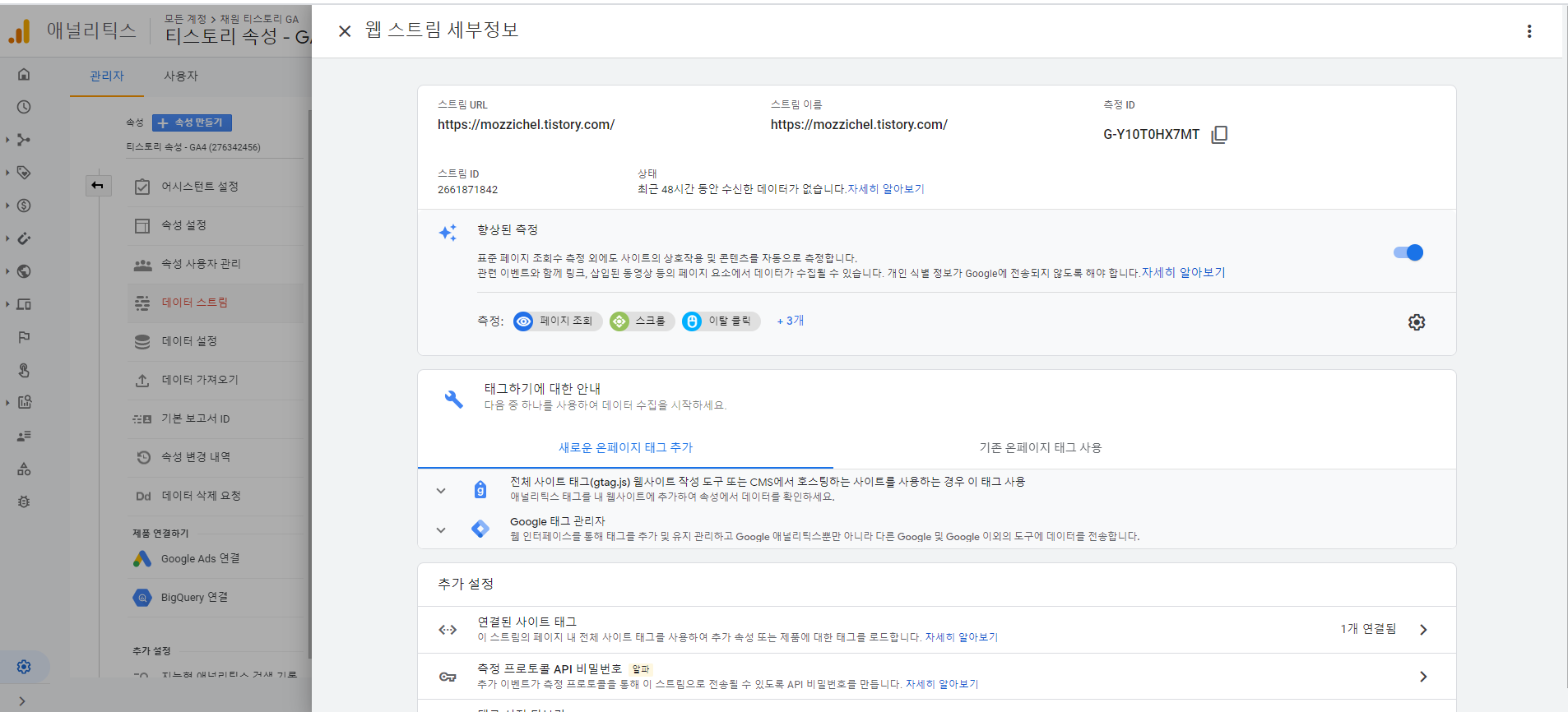Viewport: 1568px width, 712px height.
Task: Open the tag icon sidebar section
Action: [x=24, y=173]
